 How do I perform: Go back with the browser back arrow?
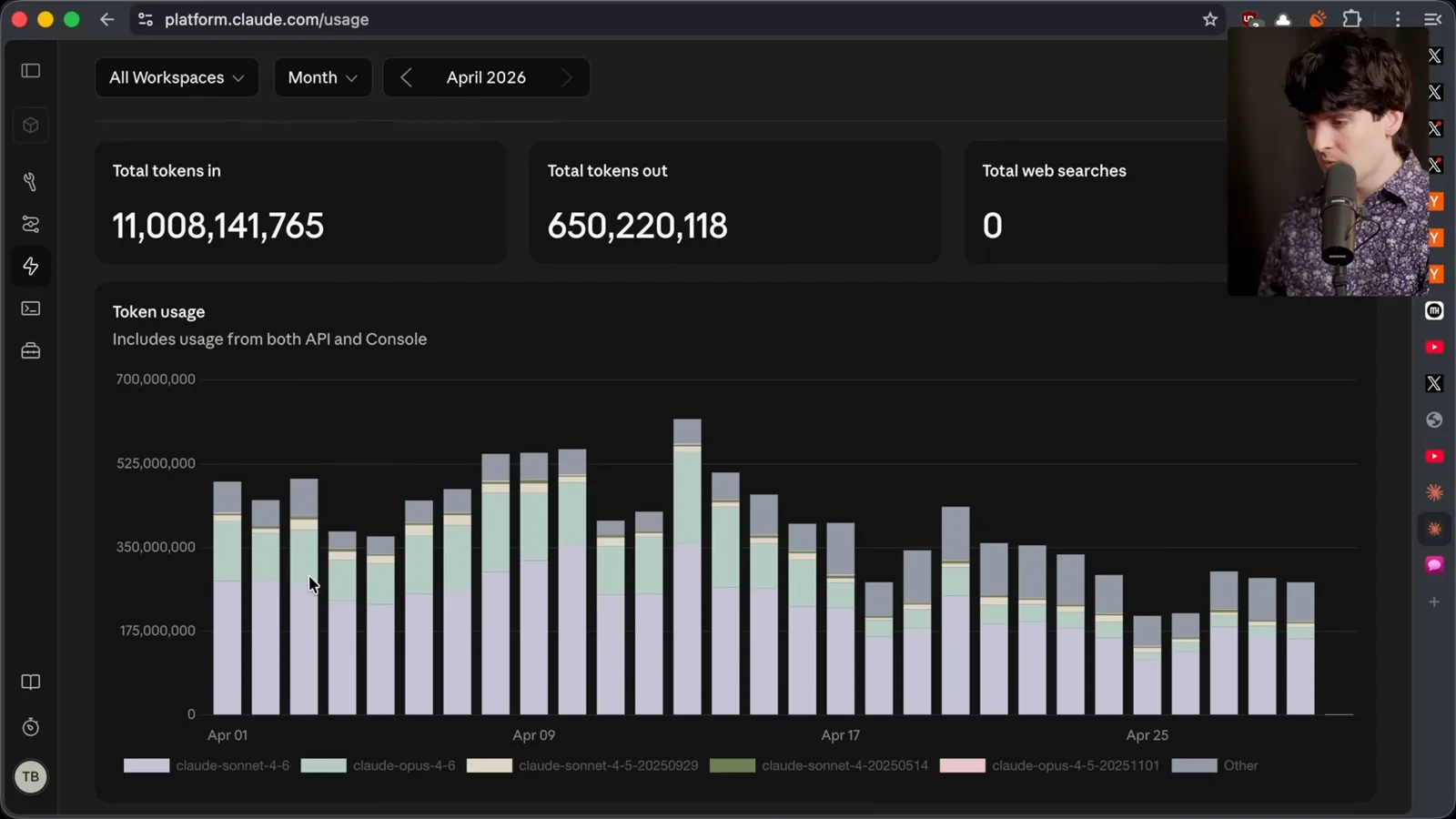(107, 19)
